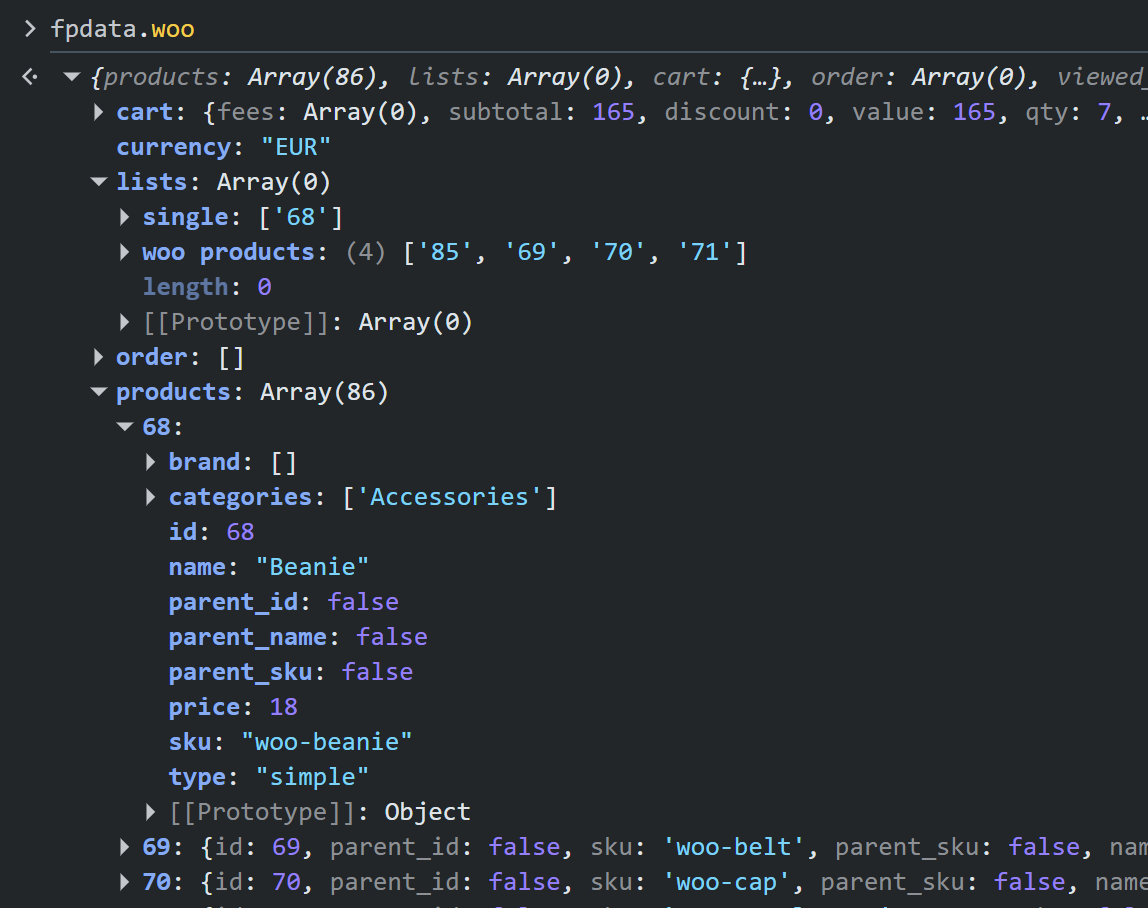The width and height of the screenshot is (1148, 908).
Task: Click the fpdata.woo expression text
Action: click(x=122, y=29)
